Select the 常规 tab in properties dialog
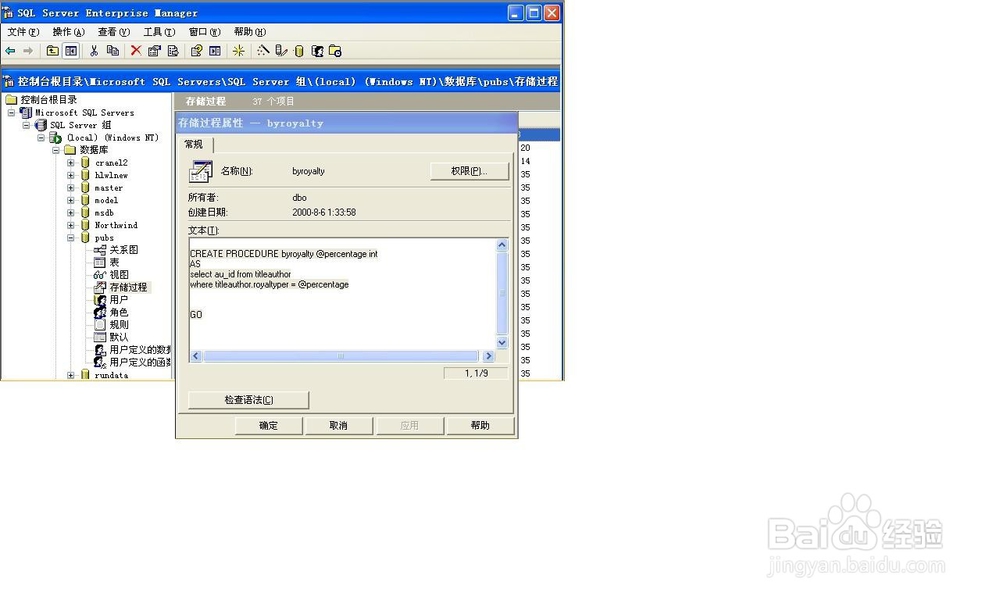1000x600 pixels. tap(194, 145)
